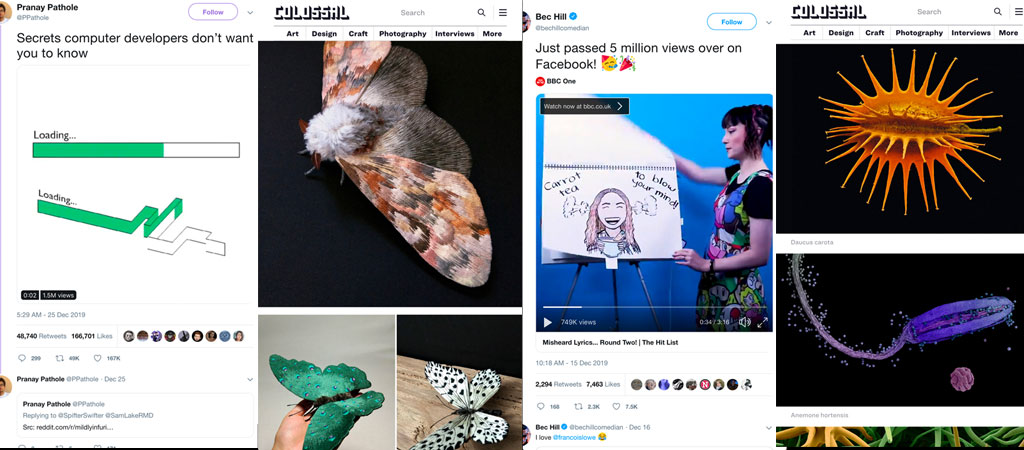Image resolution: width=1024 pixels, height=450 pixels.
Task: Follow Pranay Pathole
Action: pos(213,12)
